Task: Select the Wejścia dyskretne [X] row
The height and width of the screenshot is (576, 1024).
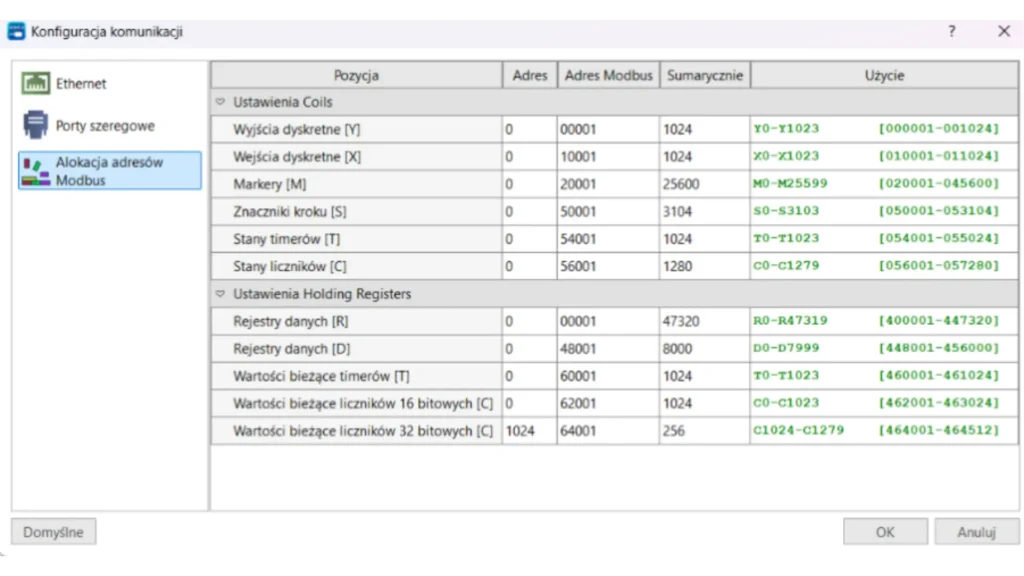Action: 615,157
